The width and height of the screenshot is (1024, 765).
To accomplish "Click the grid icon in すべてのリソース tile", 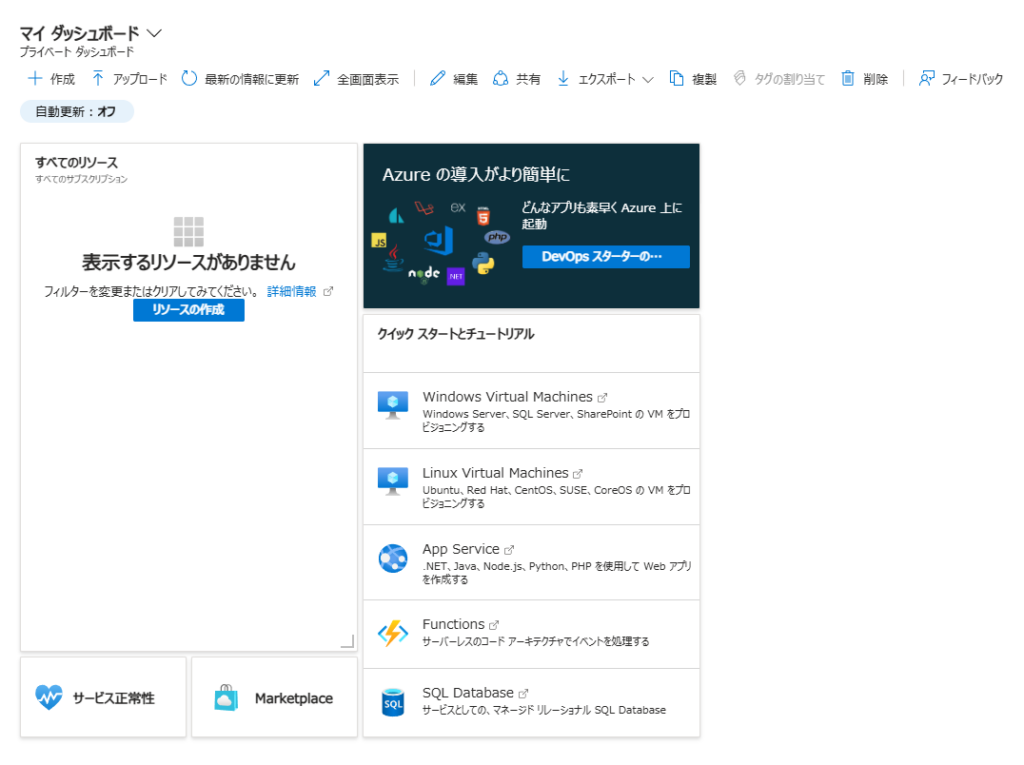I will [x=189, y=232].
